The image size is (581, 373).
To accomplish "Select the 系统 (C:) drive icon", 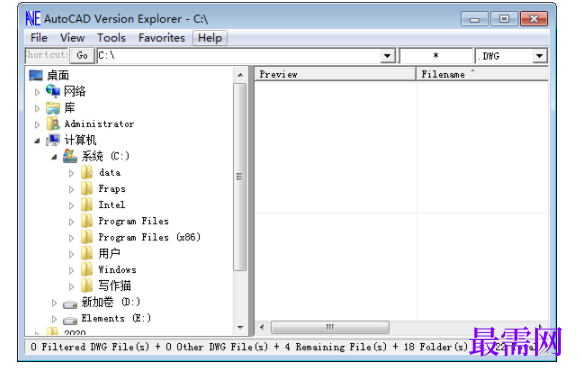I will 70,156.
